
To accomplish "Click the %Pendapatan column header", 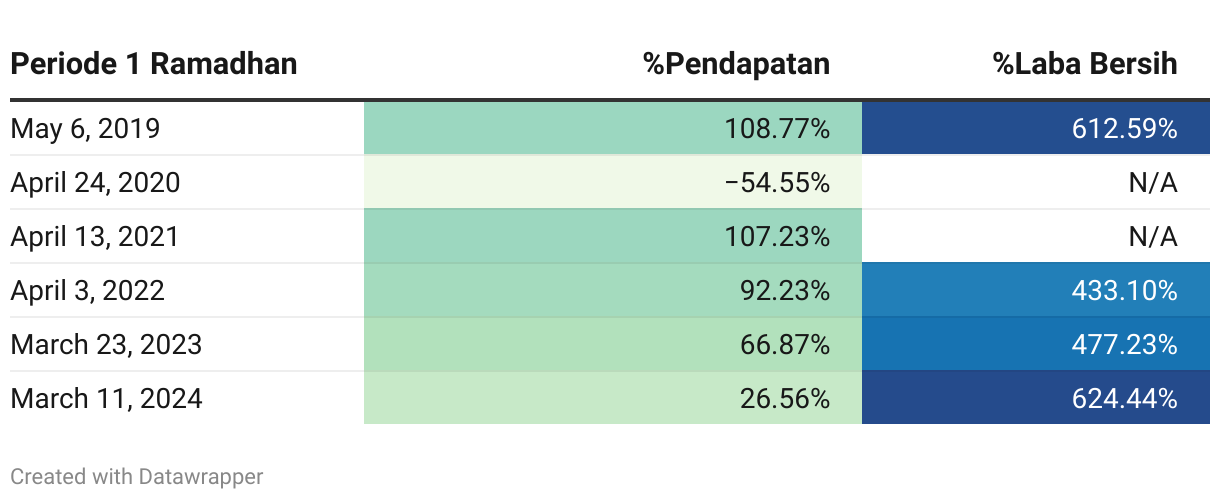I will 737,64.
